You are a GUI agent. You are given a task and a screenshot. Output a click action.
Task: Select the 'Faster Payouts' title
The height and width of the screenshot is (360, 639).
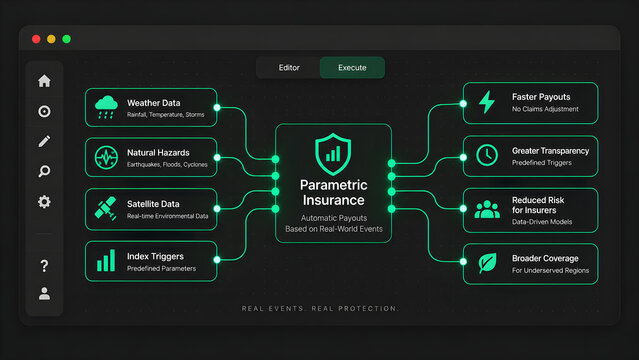tap(541, 97)
